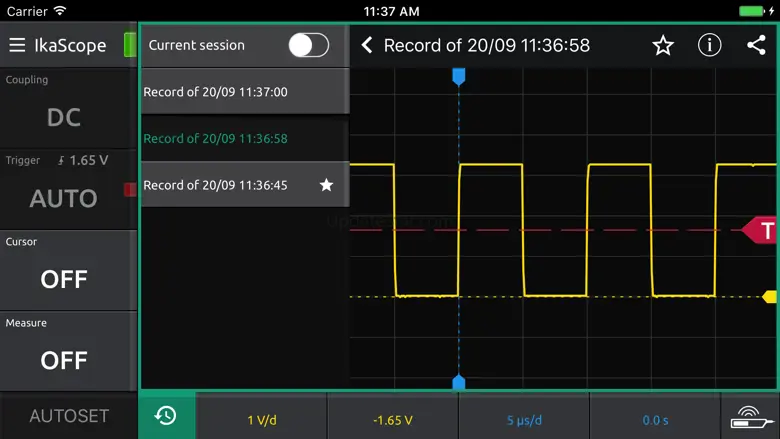Click the red T trigger level marker
Viewport: 780px width, 439px height.
pyautogui.click(x=765, y=231)
